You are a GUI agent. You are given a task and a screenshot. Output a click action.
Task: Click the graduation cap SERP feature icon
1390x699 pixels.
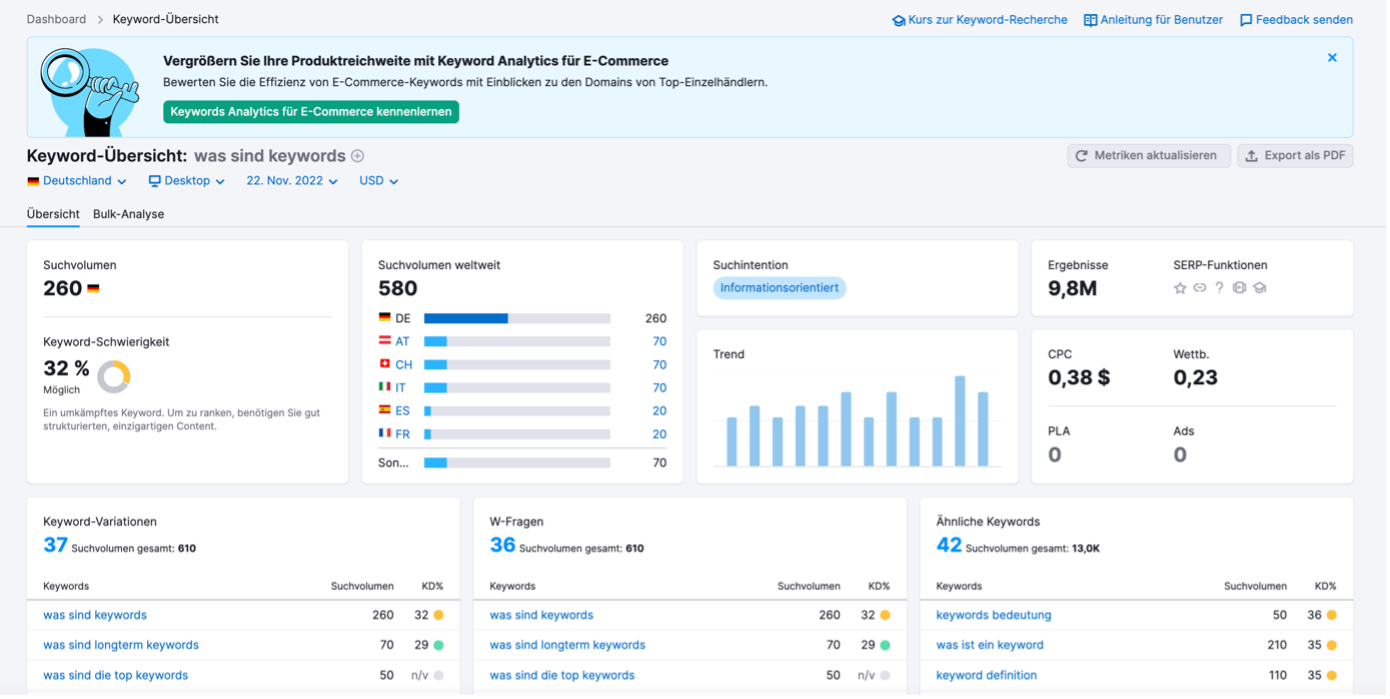click(x=1259, y=288)
